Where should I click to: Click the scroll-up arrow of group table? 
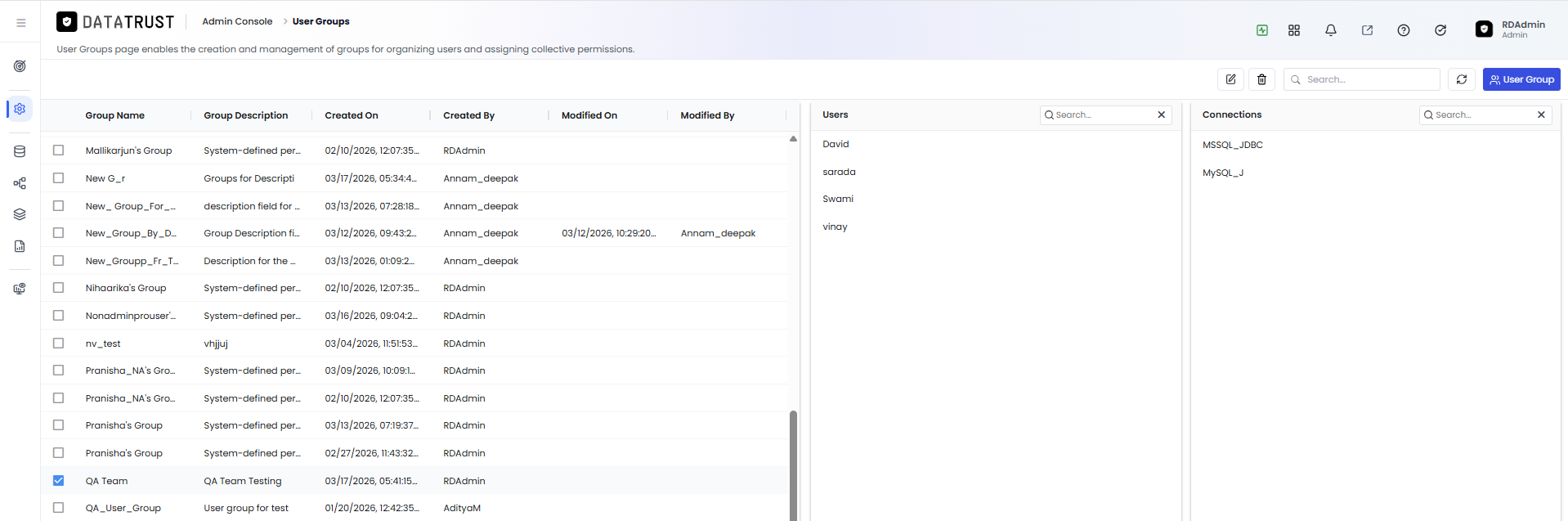(793, 139)
